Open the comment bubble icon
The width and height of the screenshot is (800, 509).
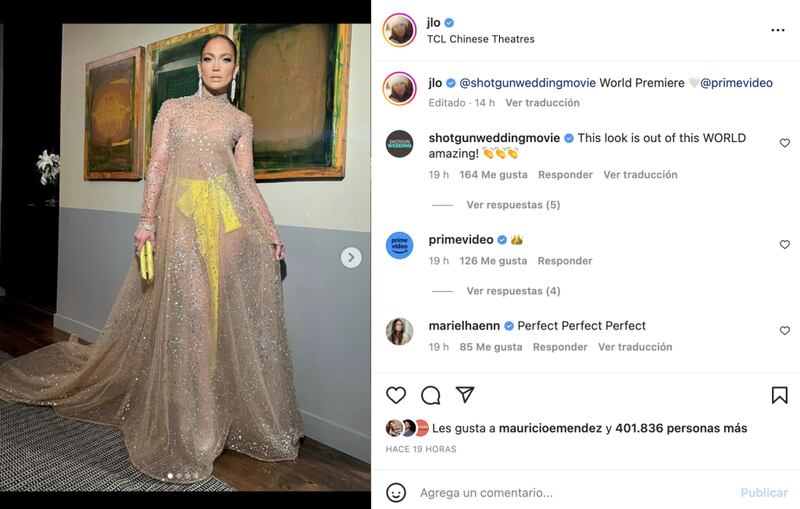tap(430, 395)
